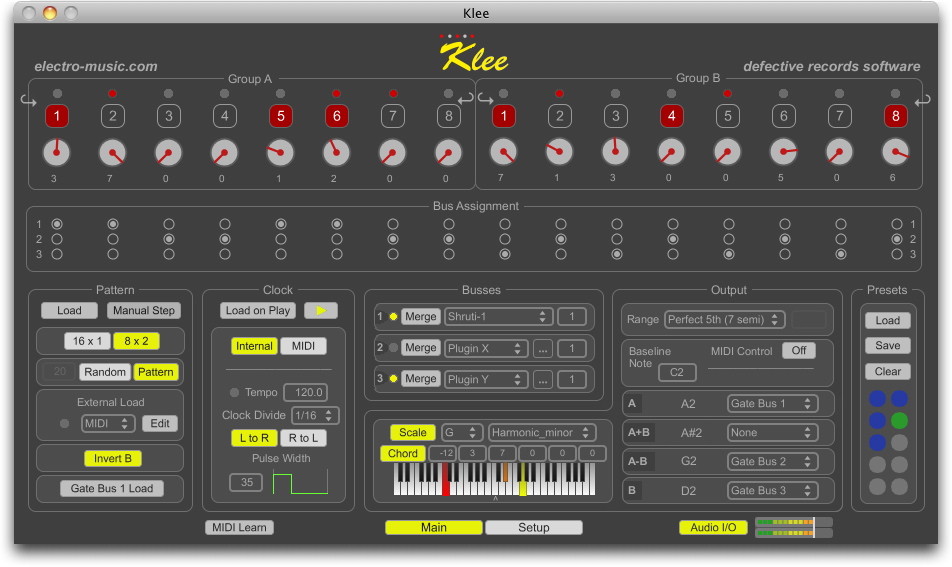Select bus 1 radio for Group A step 1
952x567 pixels.
56,224
